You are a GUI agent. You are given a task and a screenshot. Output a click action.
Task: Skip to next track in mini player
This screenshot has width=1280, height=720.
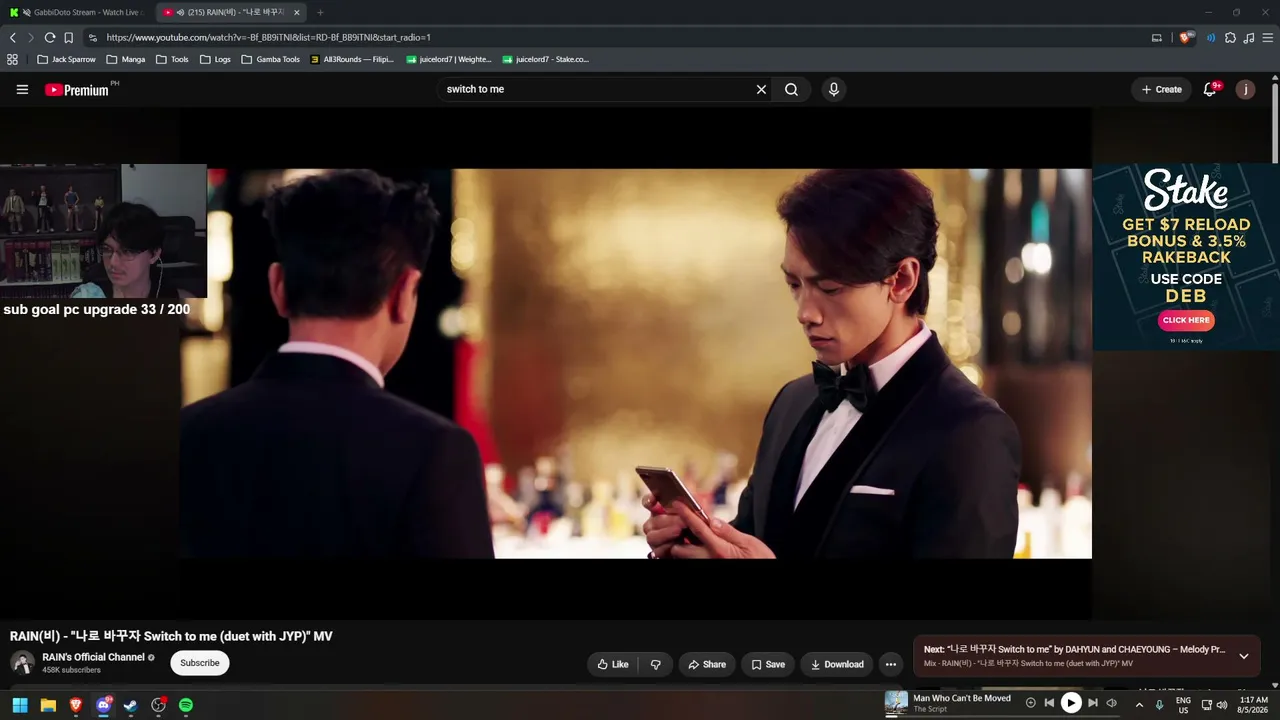click(x=1092, y=703)
